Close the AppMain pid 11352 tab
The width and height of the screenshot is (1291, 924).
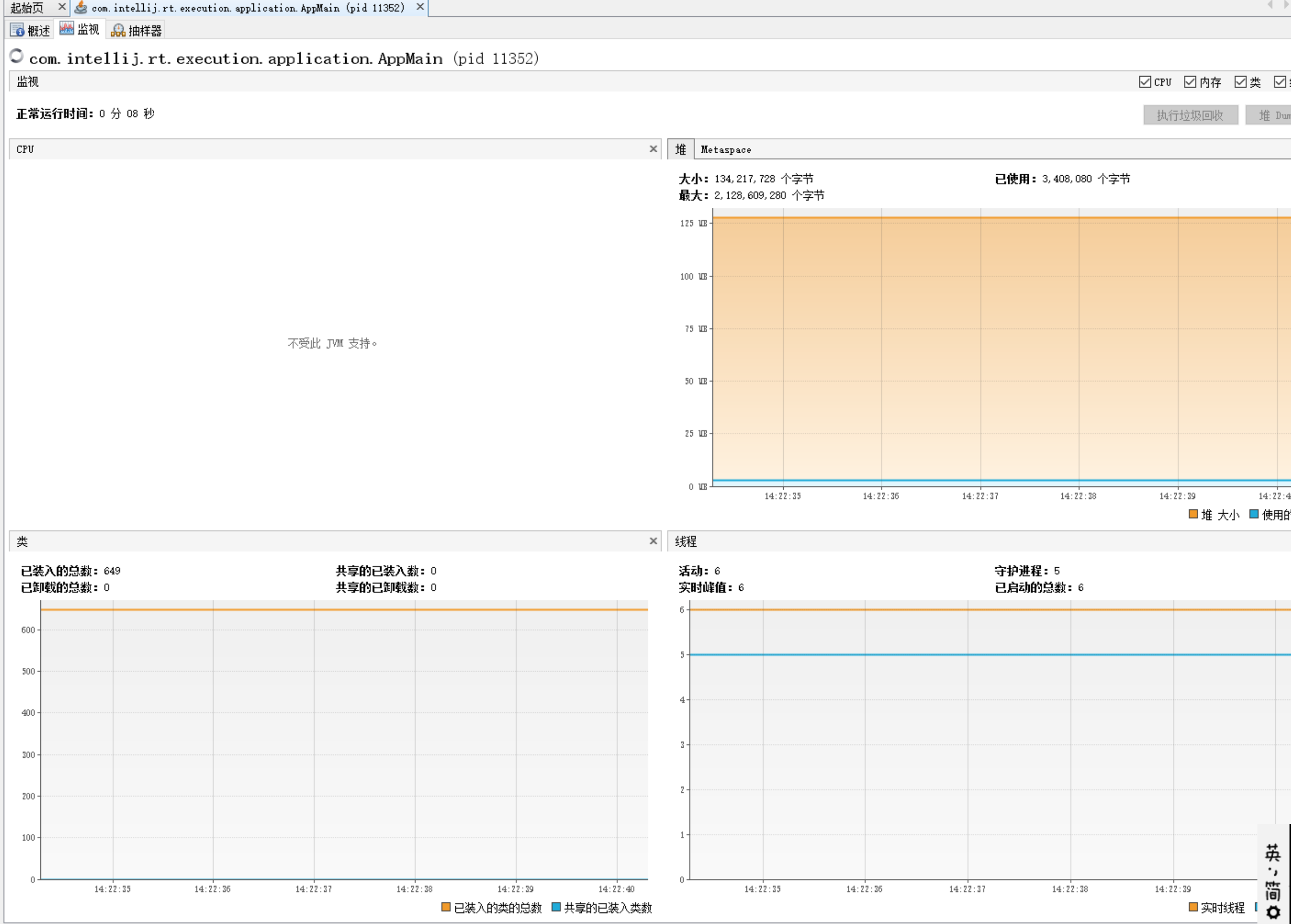tap(420, 7)
